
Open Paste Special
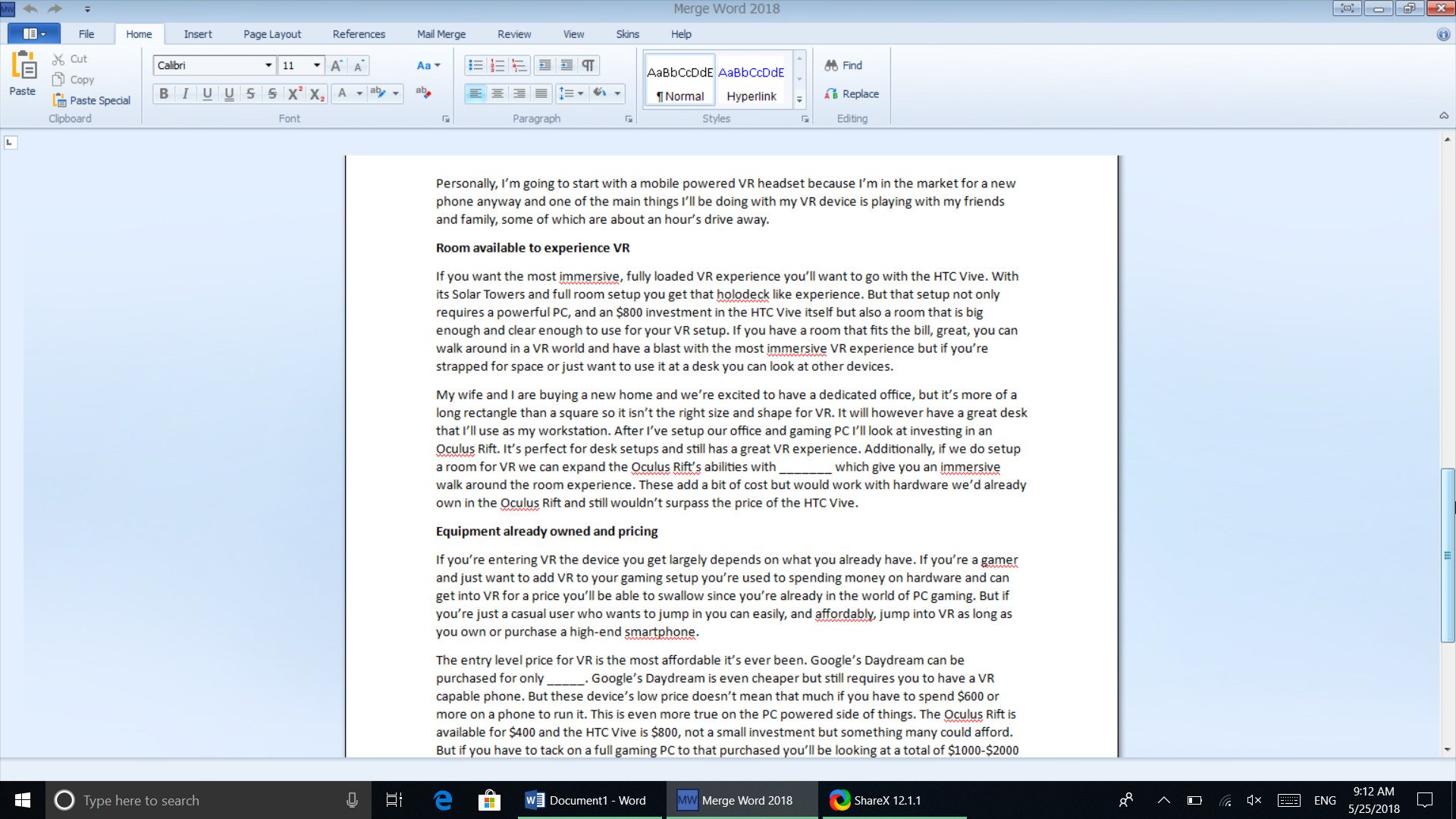[91, 100]
